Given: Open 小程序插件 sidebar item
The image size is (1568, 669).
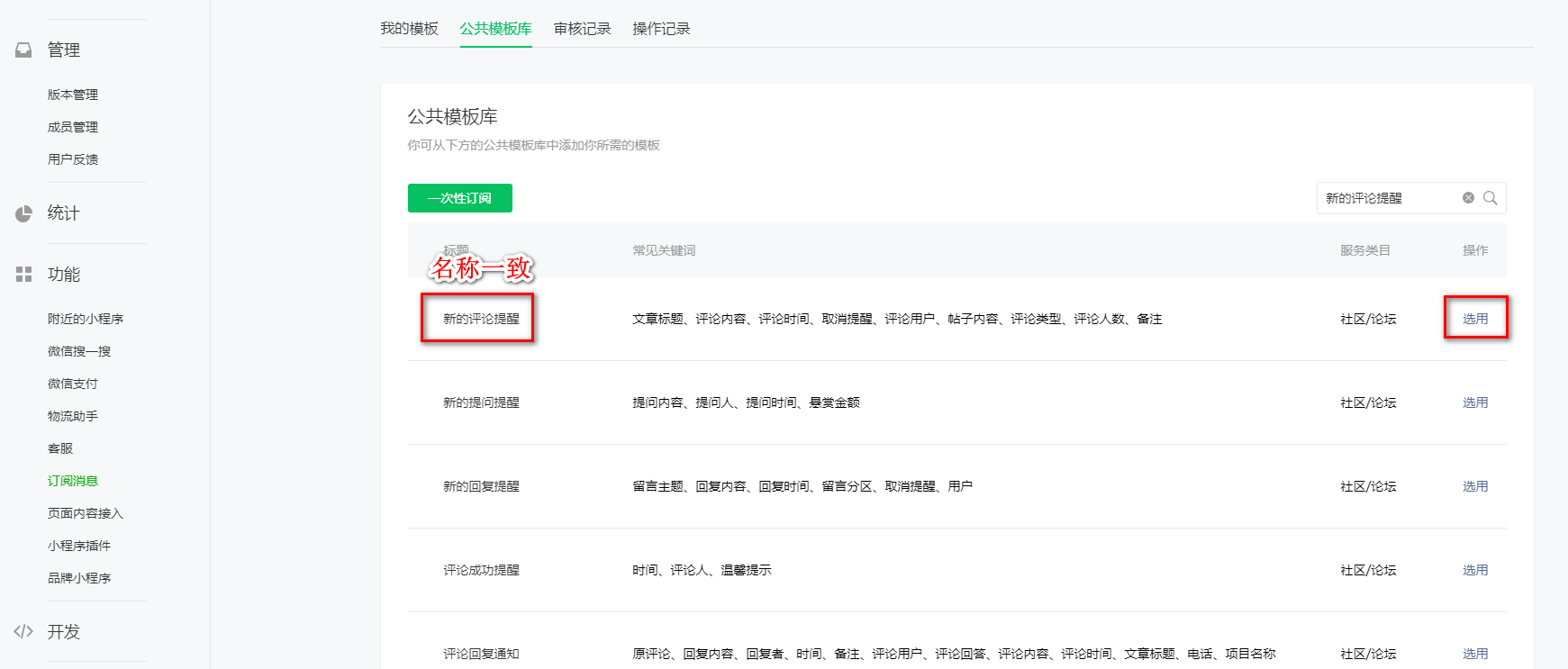Looking at the screenshot, I should pyautogui.click(x=79, y=546).
